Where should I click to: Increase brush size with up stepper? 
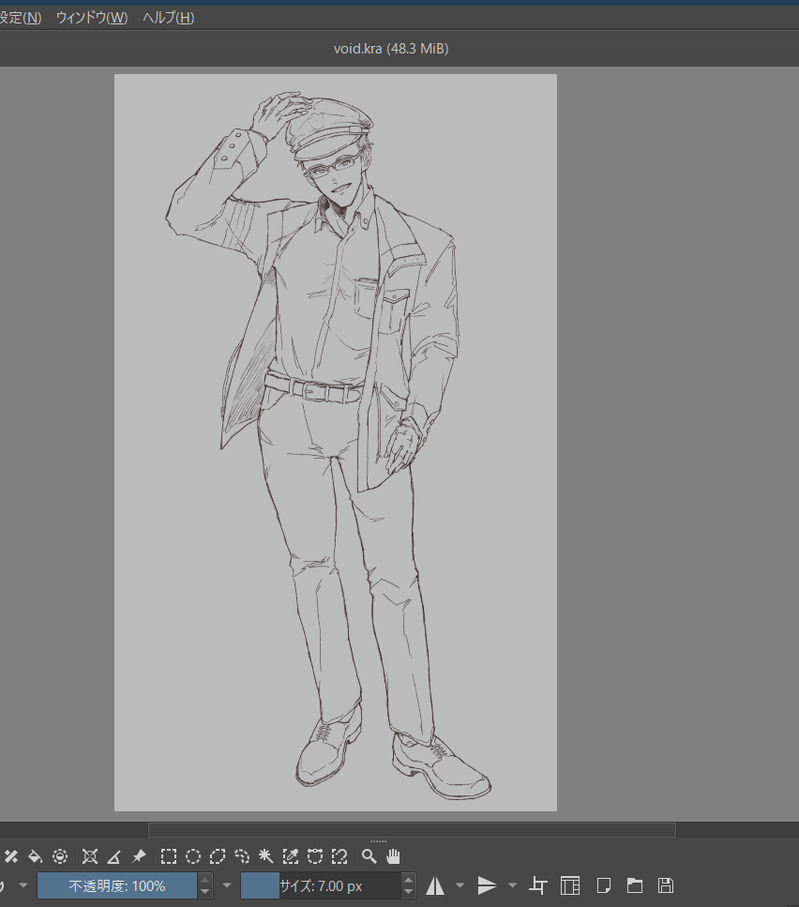point(408,880)
